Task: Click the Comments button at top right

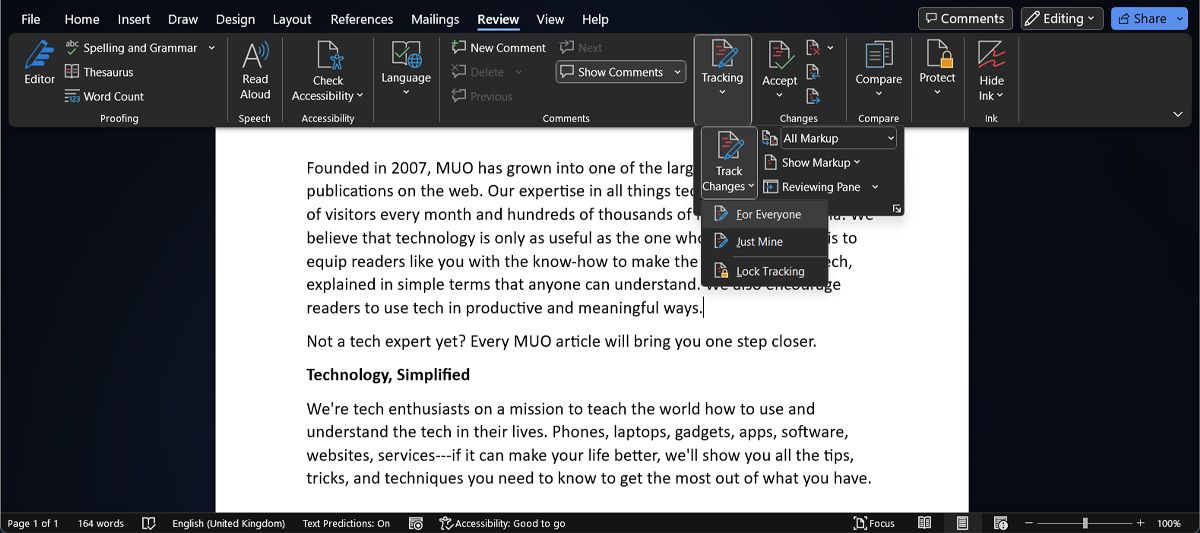Action: (x=965, y=18)
